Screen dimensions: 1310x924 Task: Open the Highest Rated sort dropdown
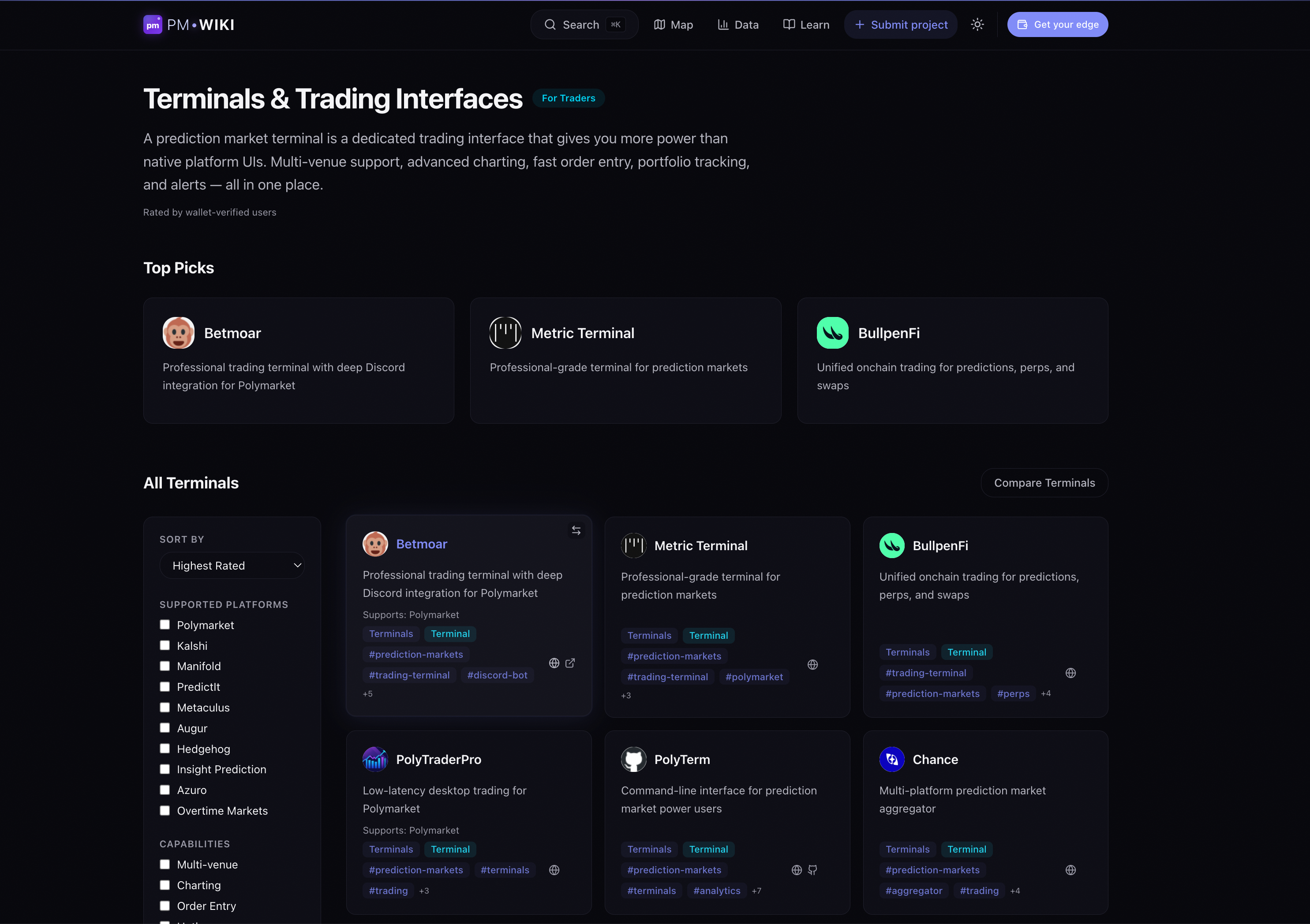(232, 565)
